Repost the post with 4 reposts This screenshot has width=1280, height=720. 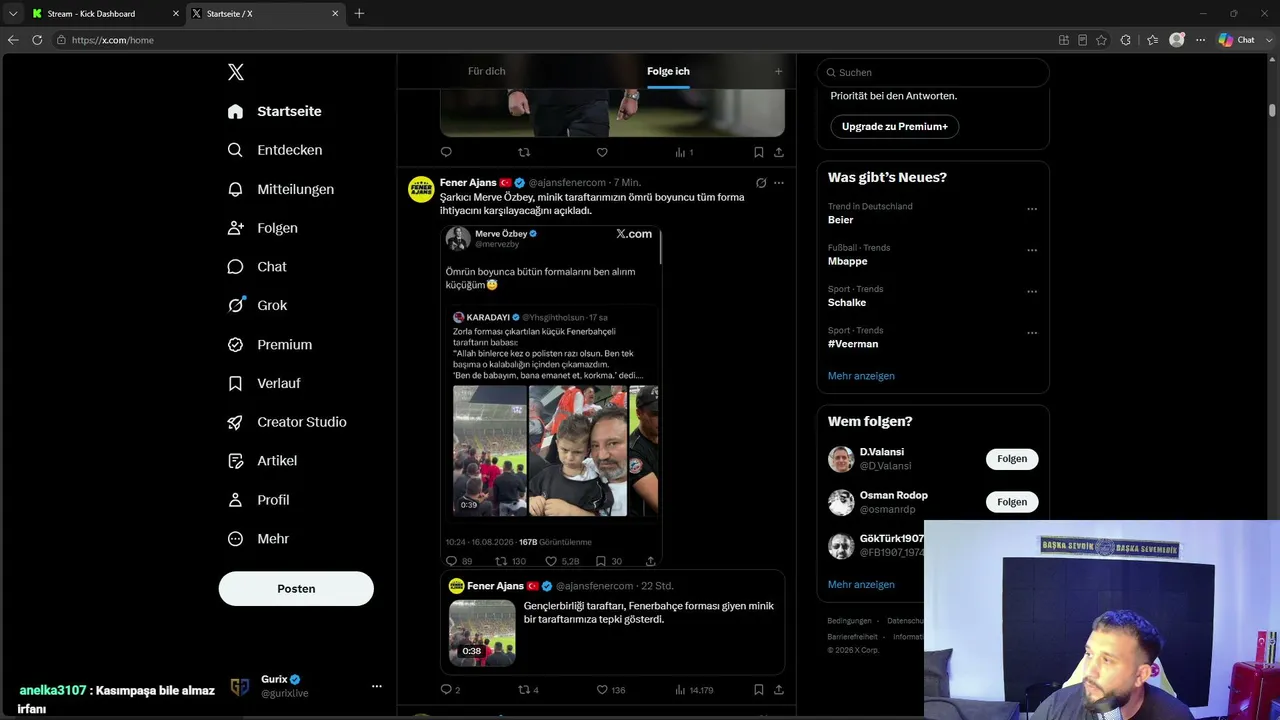tap(528, 689)
